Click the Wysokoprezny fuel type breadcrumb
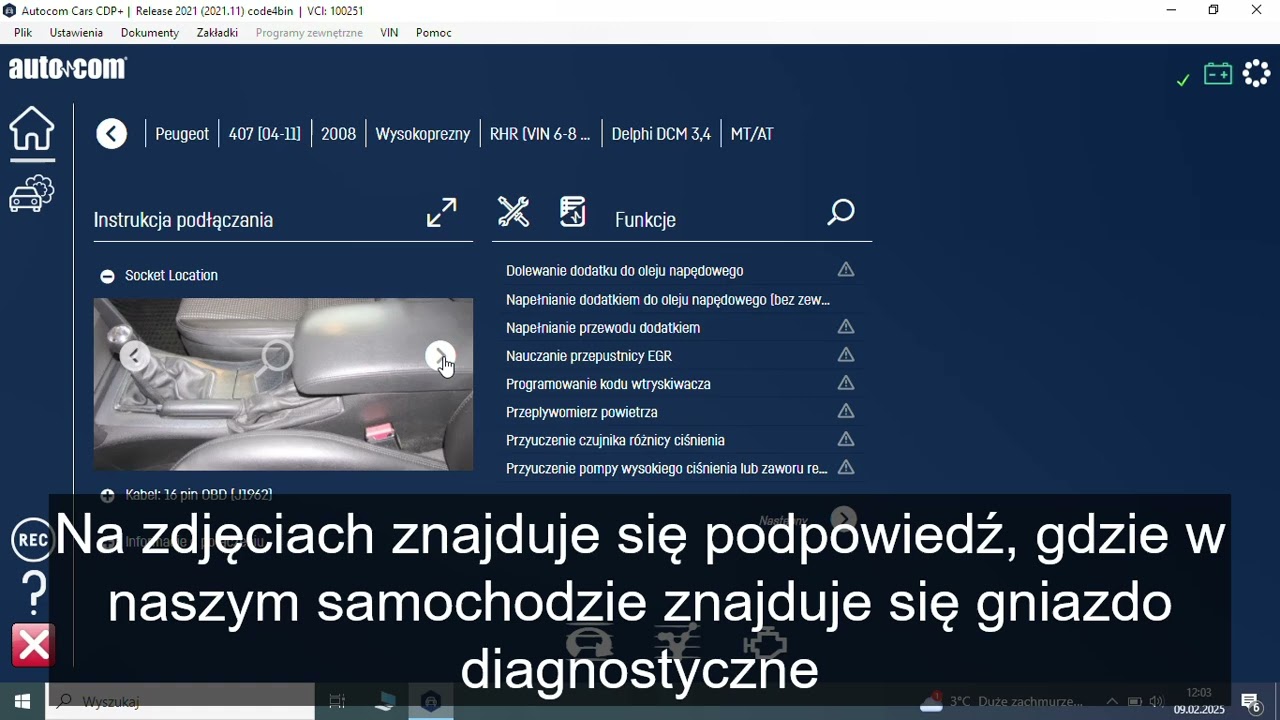Viewport: 1280px width, 720px height. [x=423, y=134]
